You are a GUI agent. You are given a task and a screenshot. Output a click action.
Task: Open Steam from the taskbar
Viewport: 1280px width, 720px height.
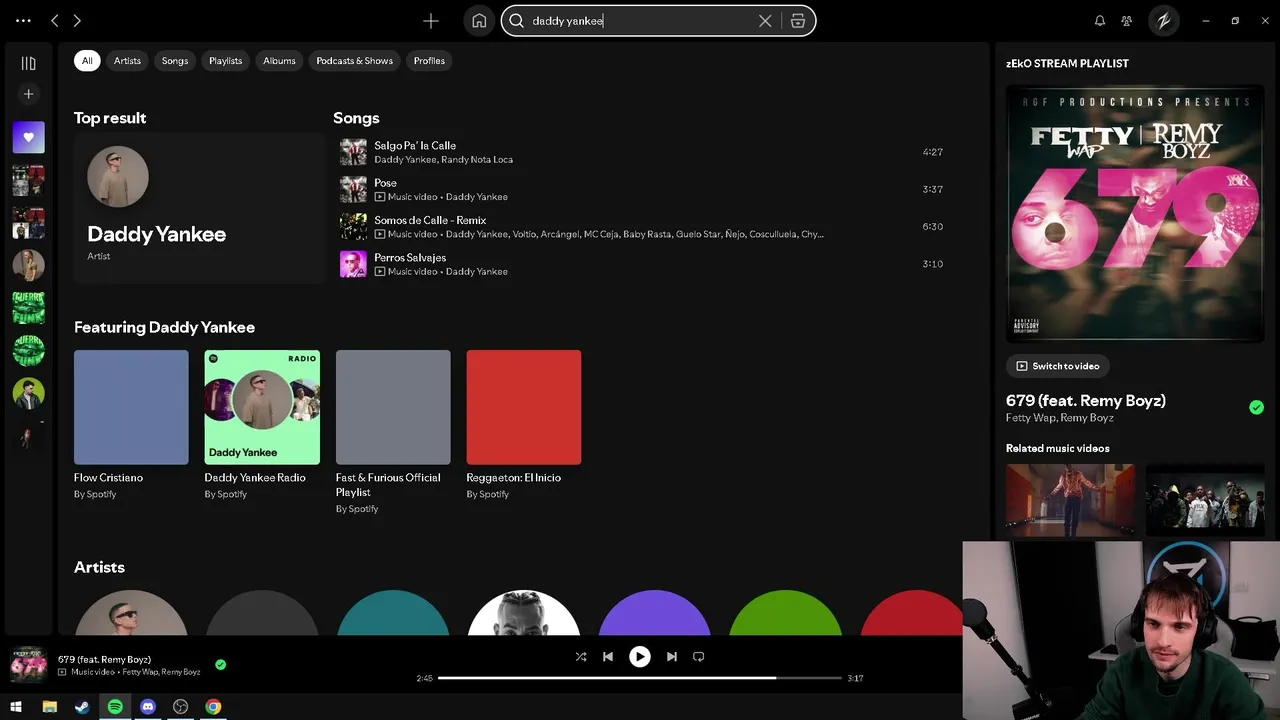[x=82, y=707]
